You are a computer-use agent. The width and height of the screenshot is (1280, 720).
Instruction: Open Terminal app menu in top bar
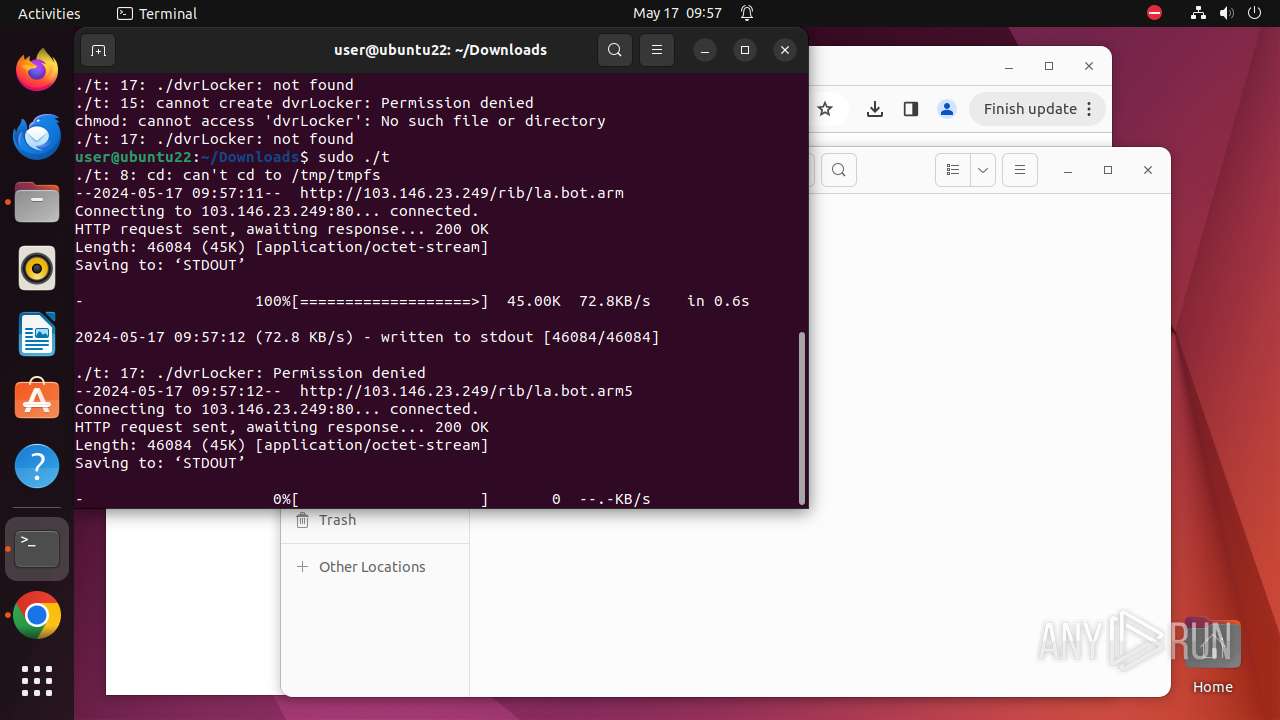point(157,13)
